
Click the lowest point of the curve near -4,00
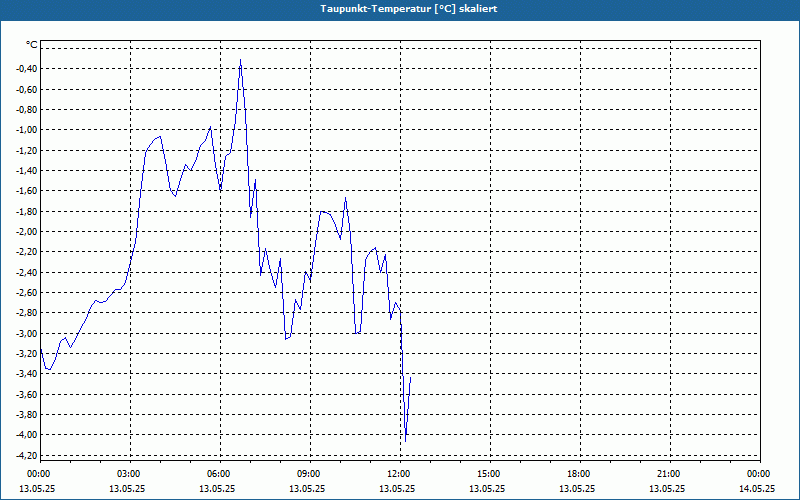coord(406,441)
